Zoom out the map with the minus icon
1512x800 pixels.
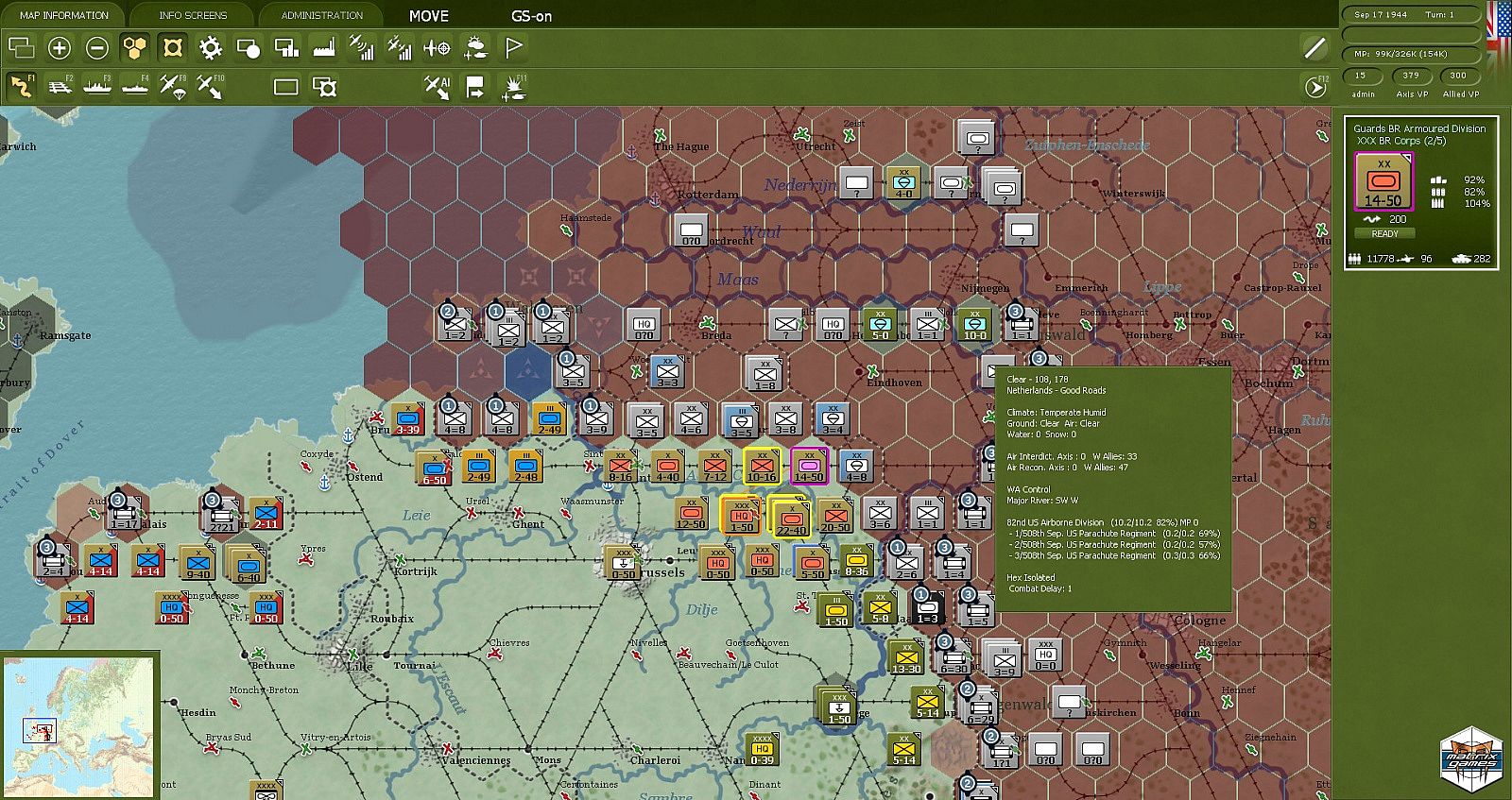(x=97, y=47)
